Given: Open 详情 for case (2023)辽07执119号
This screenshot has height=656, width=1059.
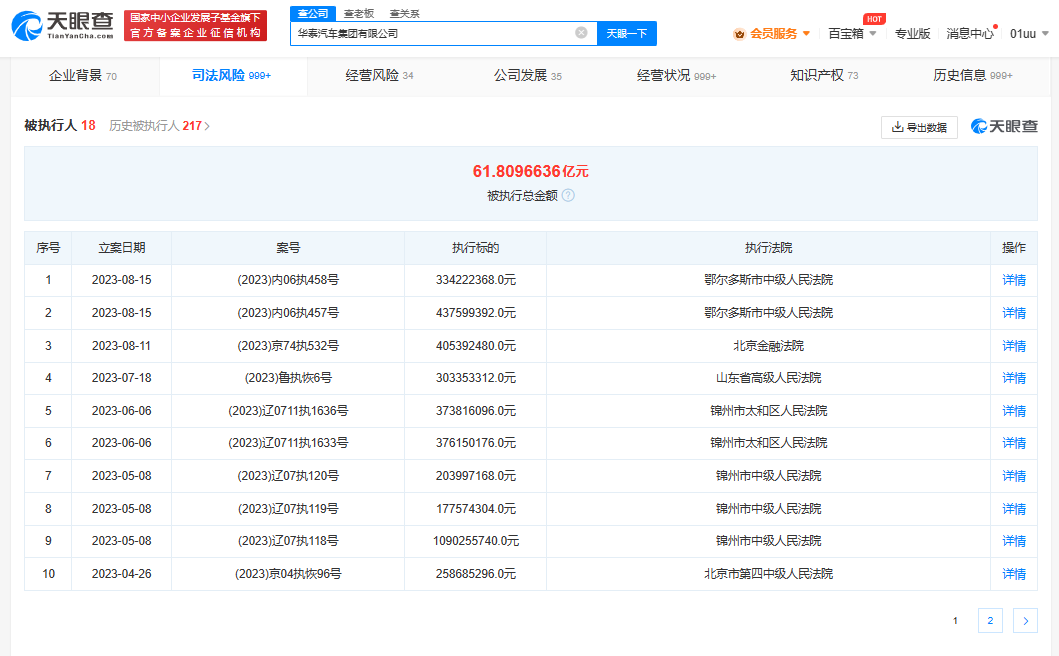Looking at the screenshot, I should (1014, 509).
